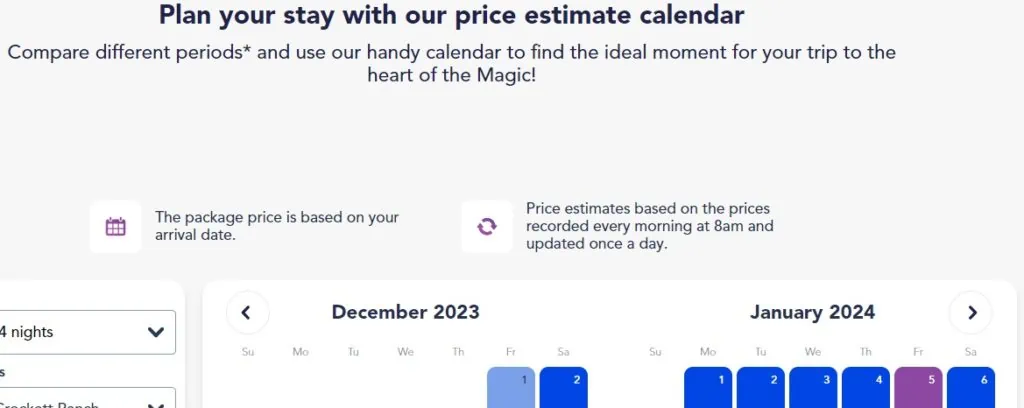This screenshot has height=408, width=1024.
Task: Select January 3 date cell
Action: tap(813, 388)
